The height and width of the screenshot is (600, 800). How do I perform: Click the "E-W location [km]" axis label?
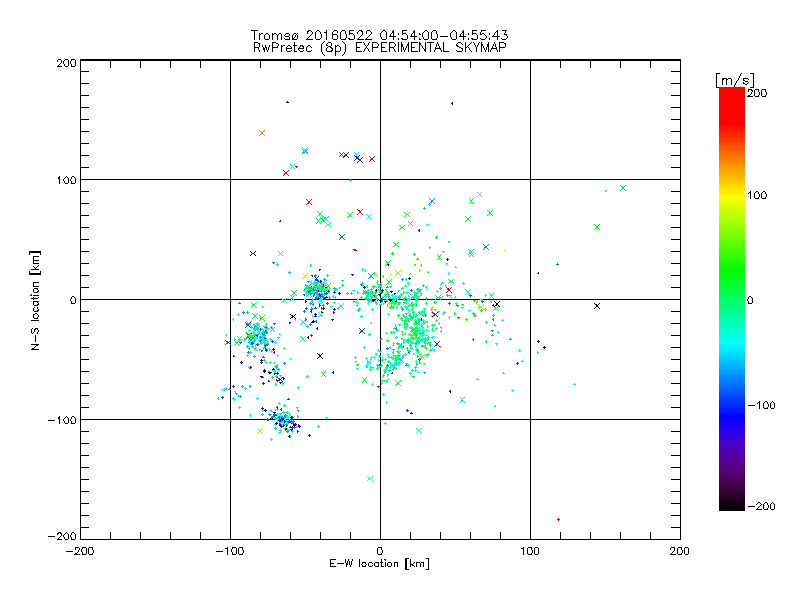pyautogui.click(x=379, y=563)
